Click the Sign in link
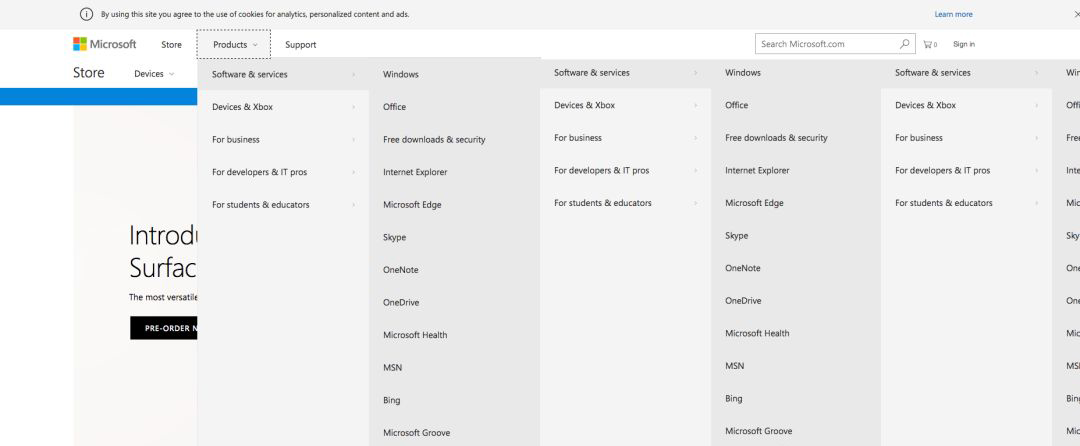The width and height of the screenshot is (1080, 446). coord(964,44)
